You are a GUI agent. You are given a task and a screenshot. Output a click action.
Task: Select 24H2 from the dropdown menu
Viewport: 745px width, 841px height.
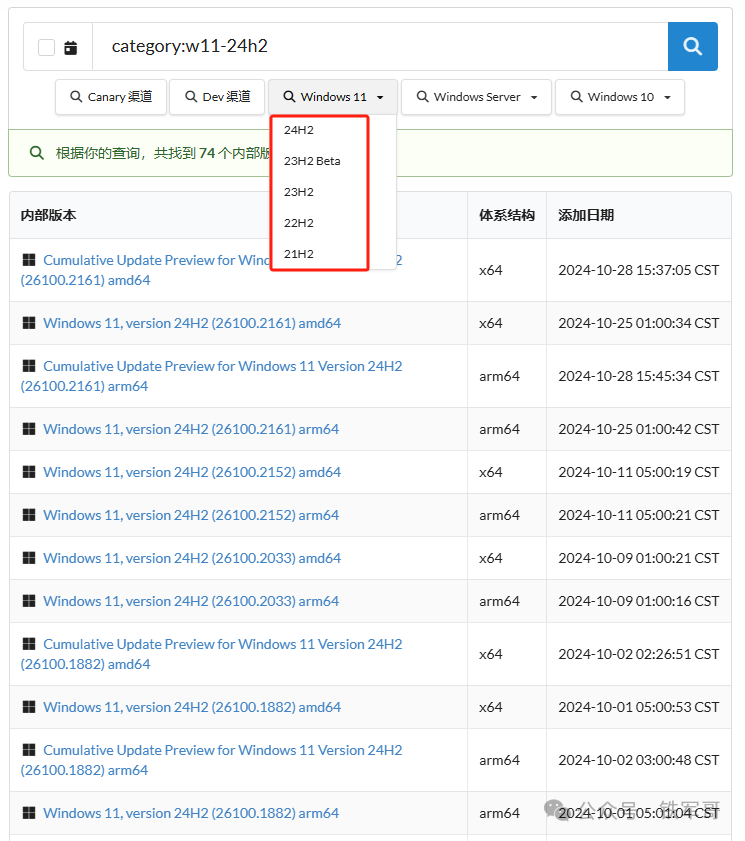299,130
